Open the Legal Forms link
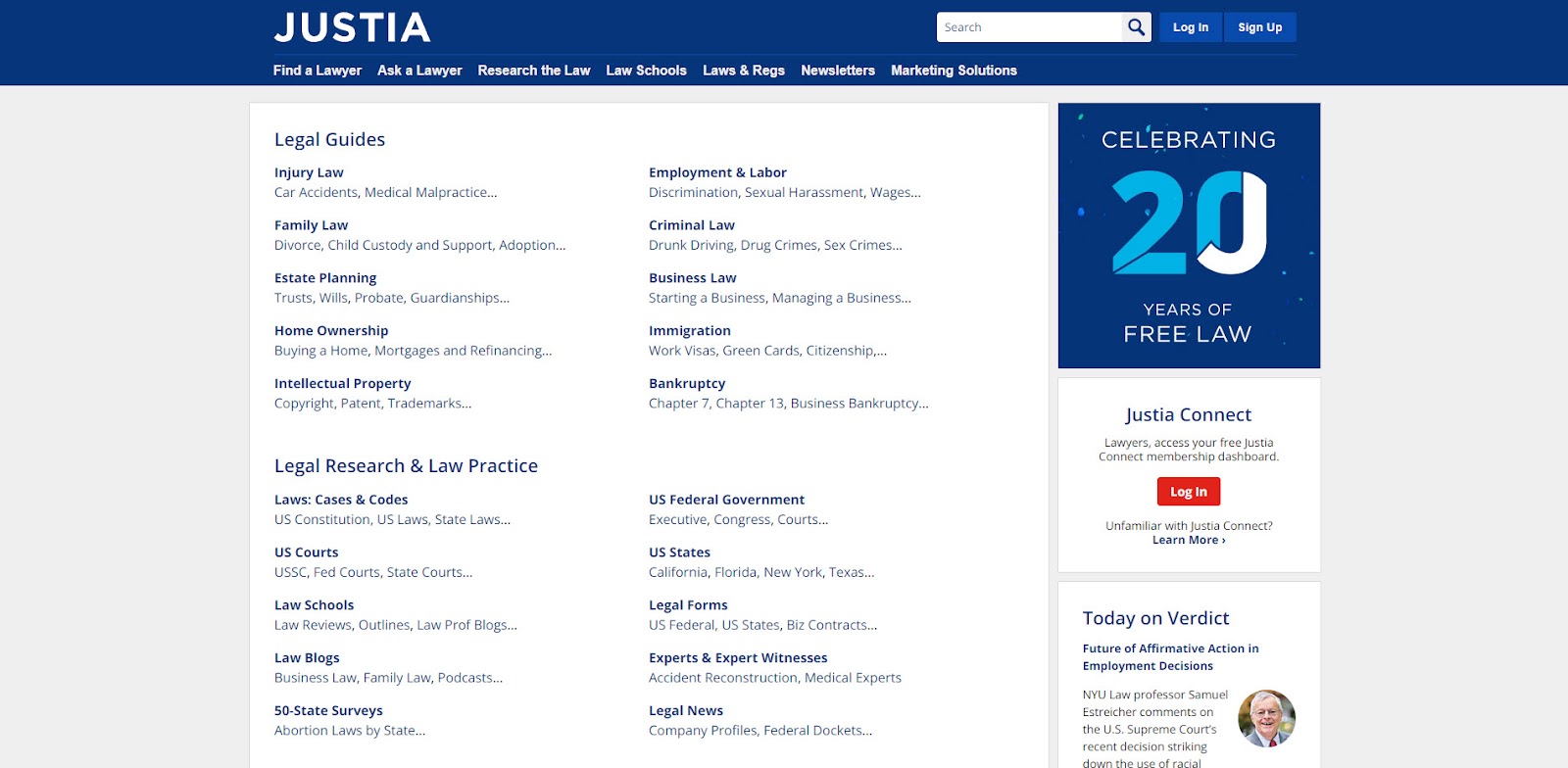The image size is (1568, 768). pos(688,605)
